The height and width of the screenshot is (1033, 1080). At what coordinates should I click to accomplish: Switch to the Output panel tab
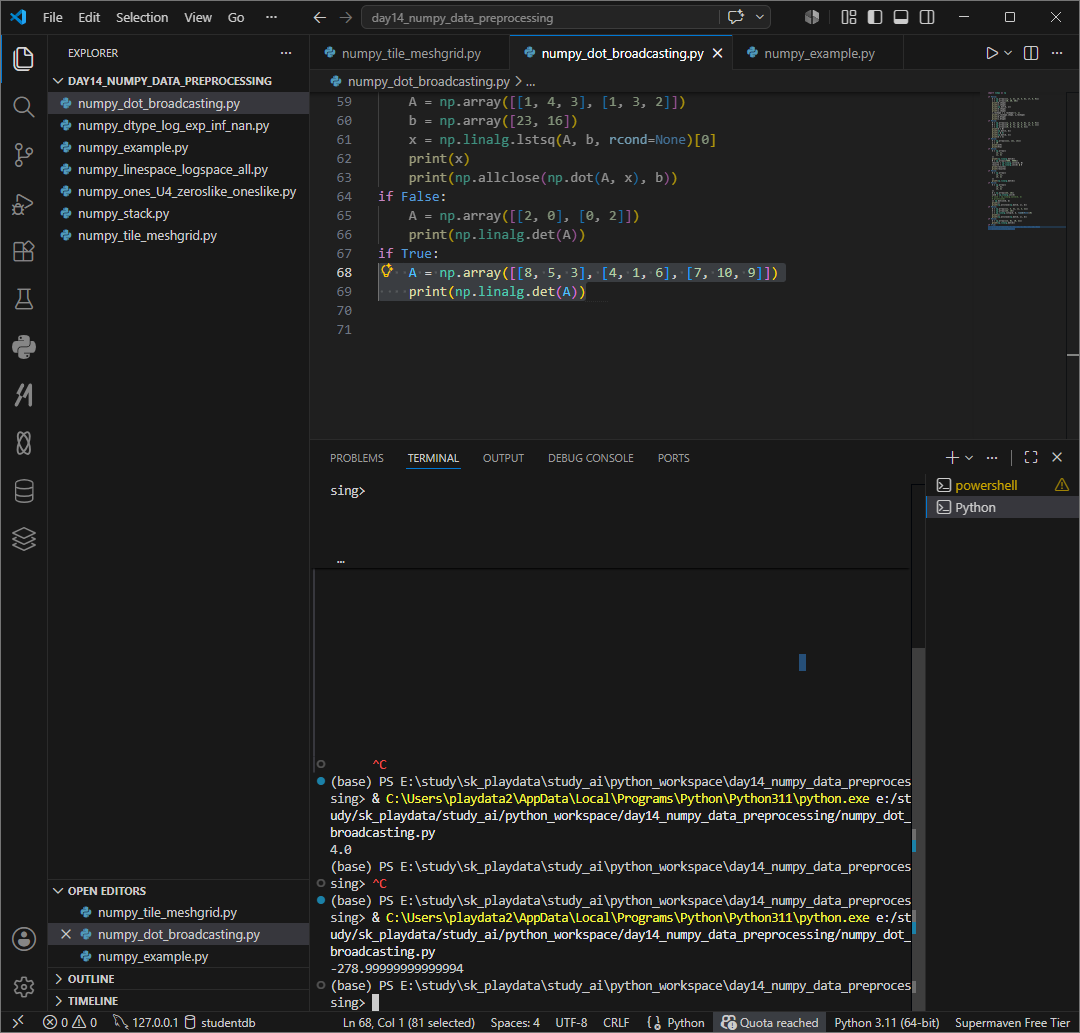(x=503, y=458)
